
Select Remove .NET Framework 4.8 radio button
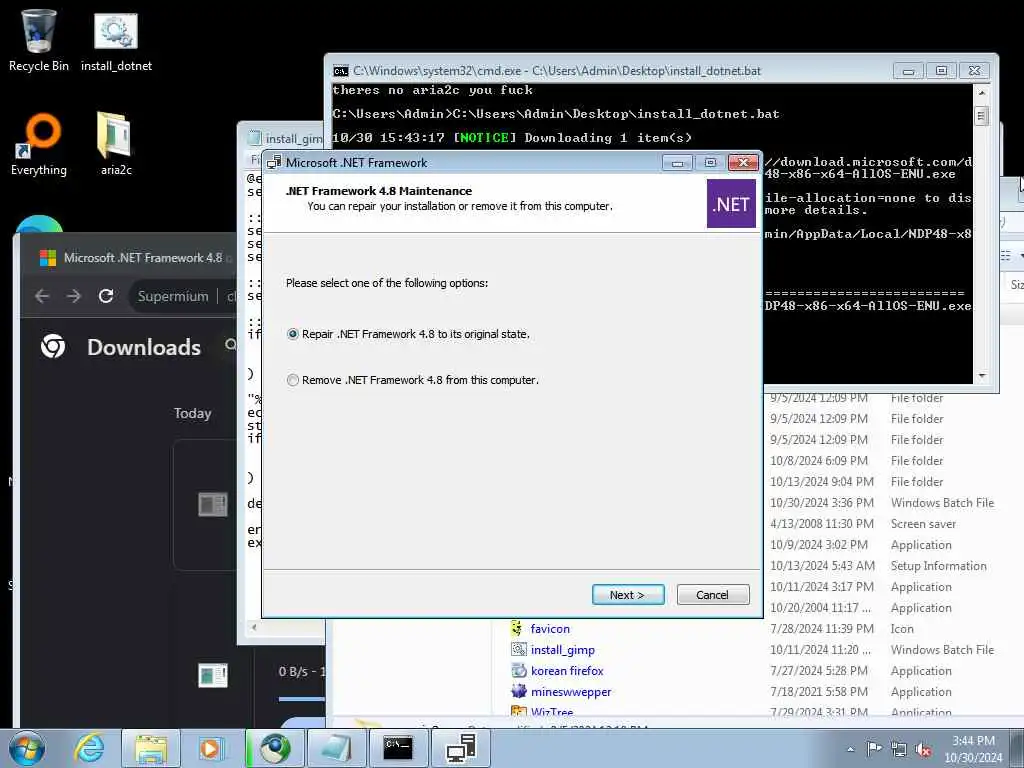click(x=293, y=380)
